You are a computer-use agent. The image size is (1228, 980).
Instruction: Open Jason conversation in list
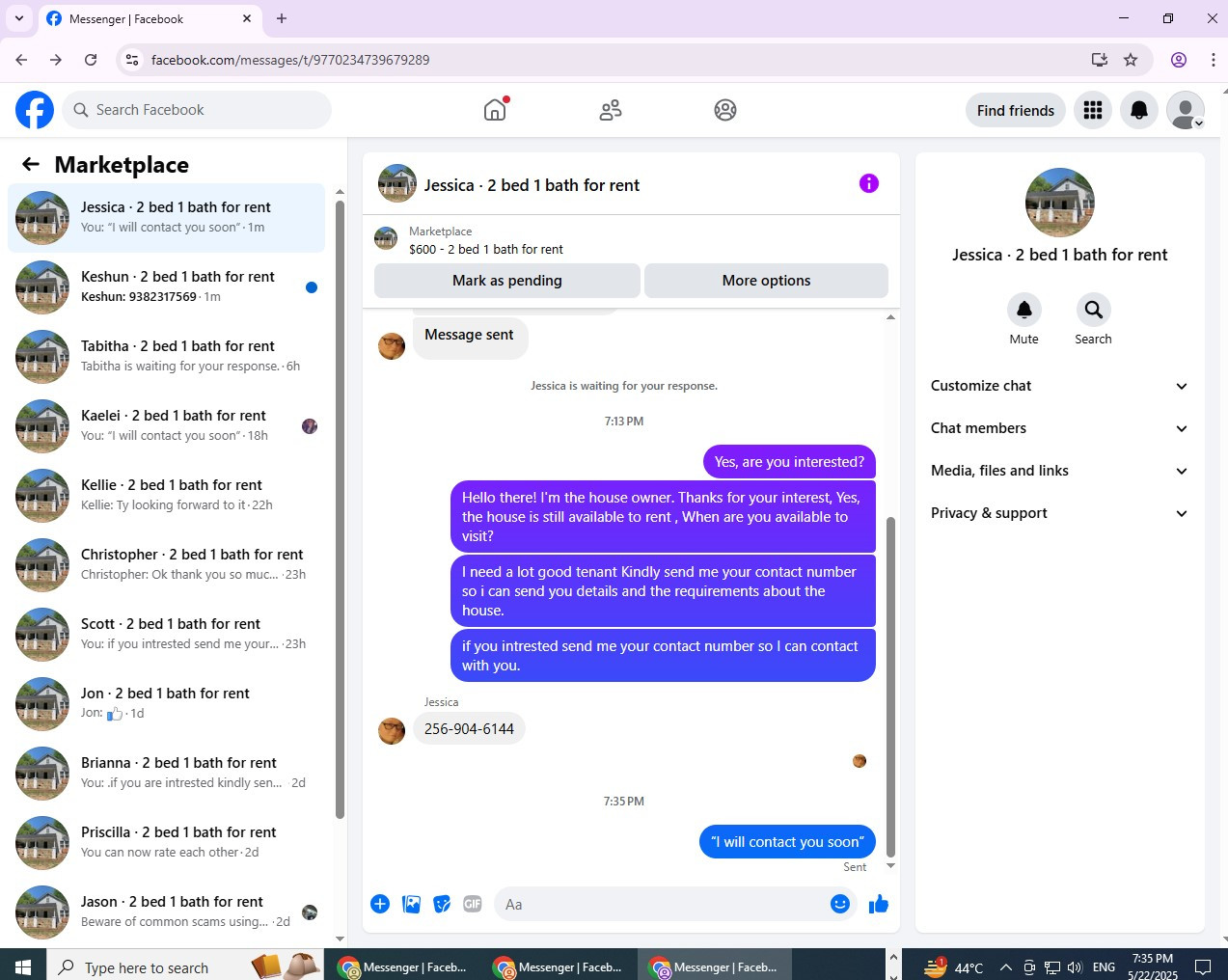click(166, 912)
